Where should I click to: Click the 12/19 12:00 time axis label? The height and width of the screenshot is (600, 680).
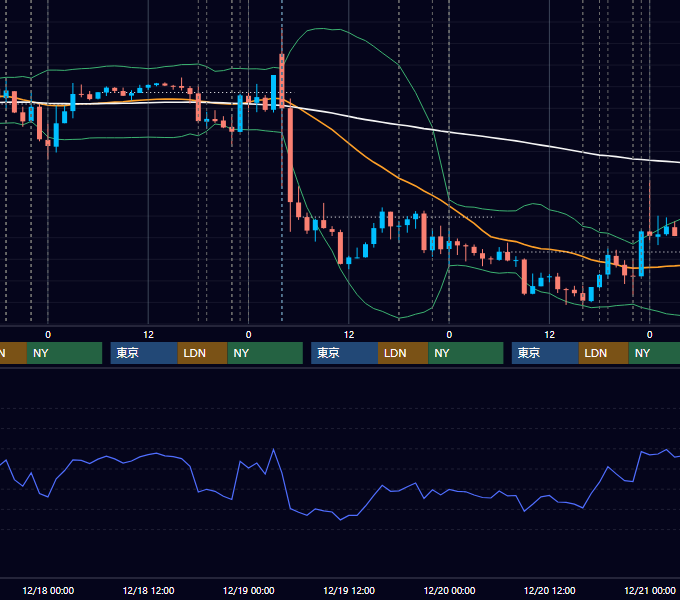(349, 590)
